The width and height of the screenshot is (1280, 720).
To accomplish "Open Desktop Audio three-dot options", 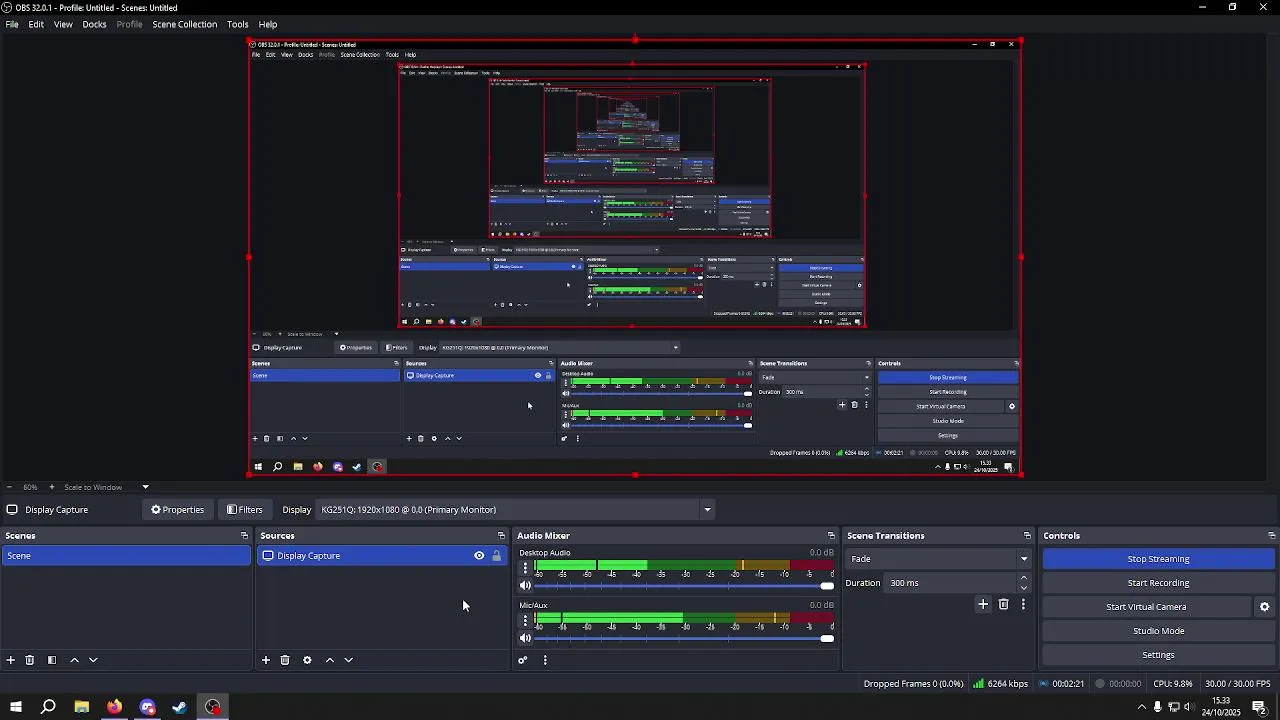I will point(525,568).
